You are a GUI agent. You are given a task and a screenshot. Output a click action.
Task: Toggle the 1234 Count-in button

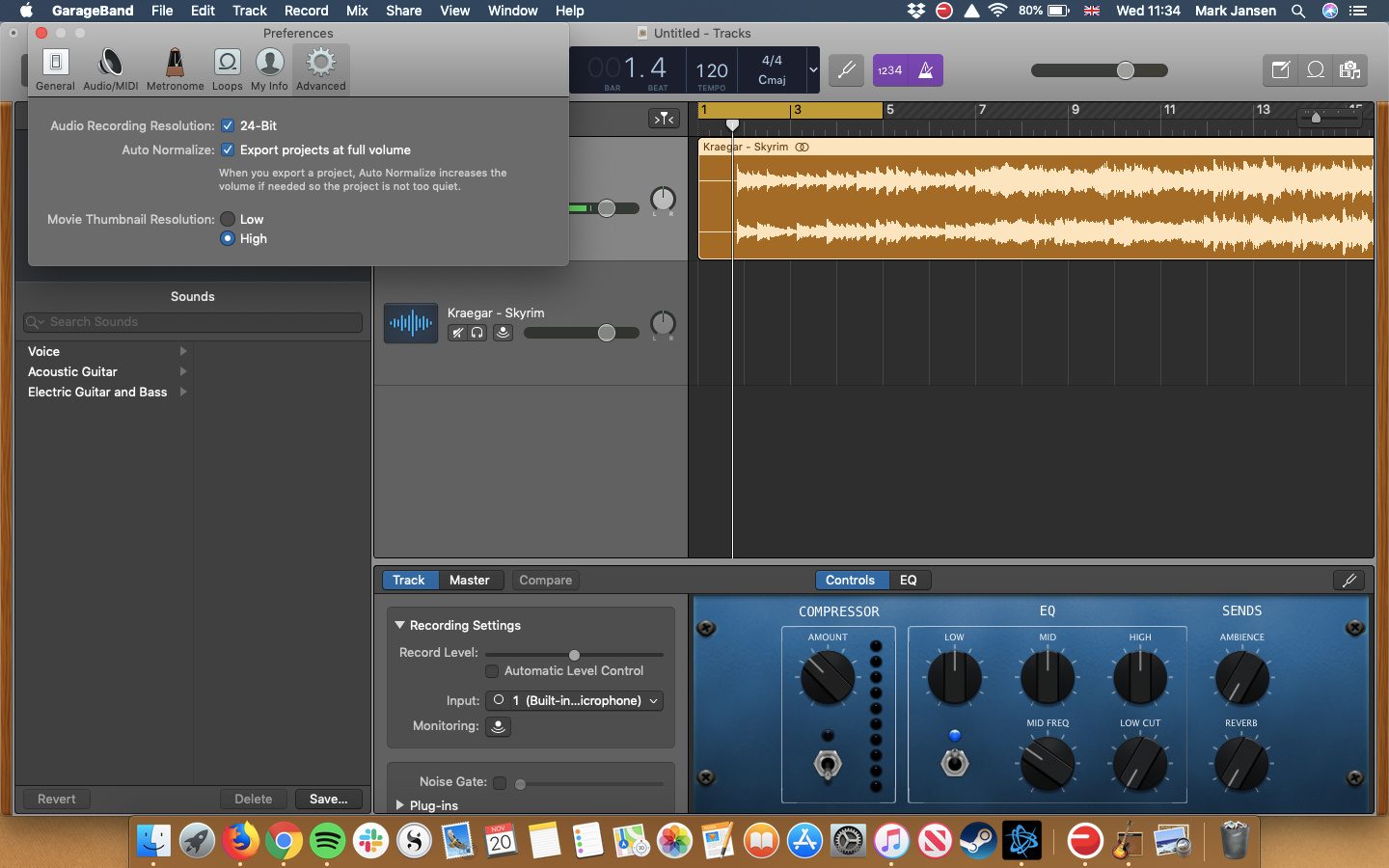[x=890, y=70]
